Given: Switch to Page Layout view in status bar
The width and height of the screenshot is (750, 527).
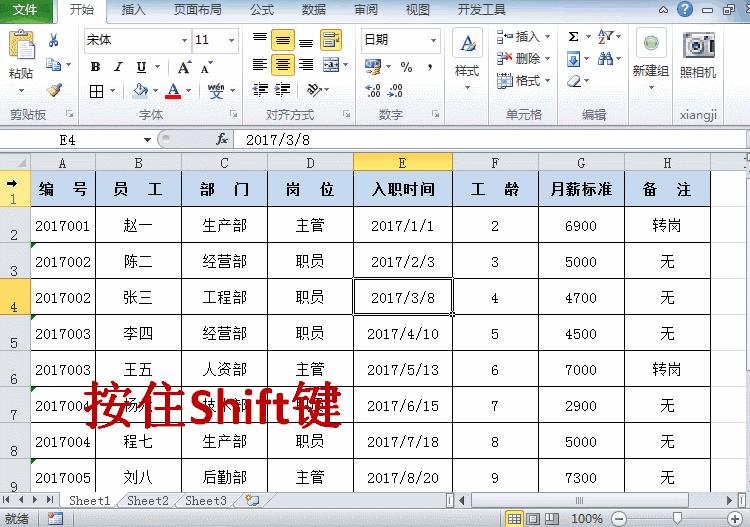Looking at the screenshot, I should pos(533,518).
